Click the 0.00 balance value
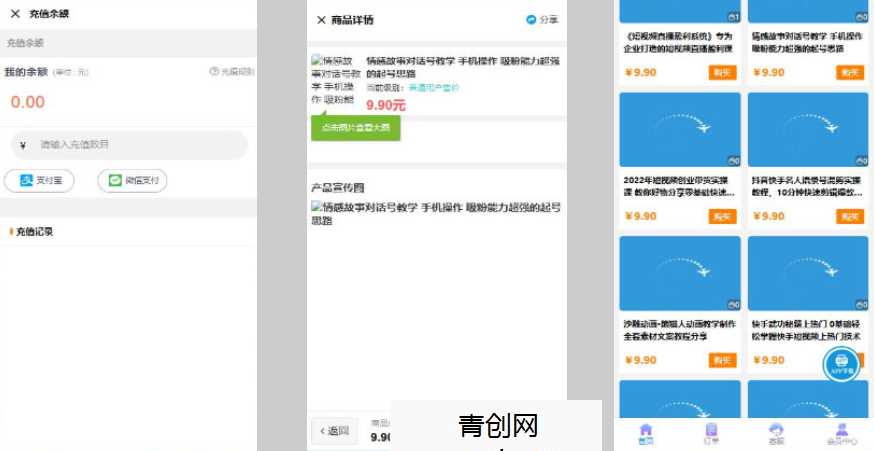Screen dimensions: 874x451 tap(28, 102)
